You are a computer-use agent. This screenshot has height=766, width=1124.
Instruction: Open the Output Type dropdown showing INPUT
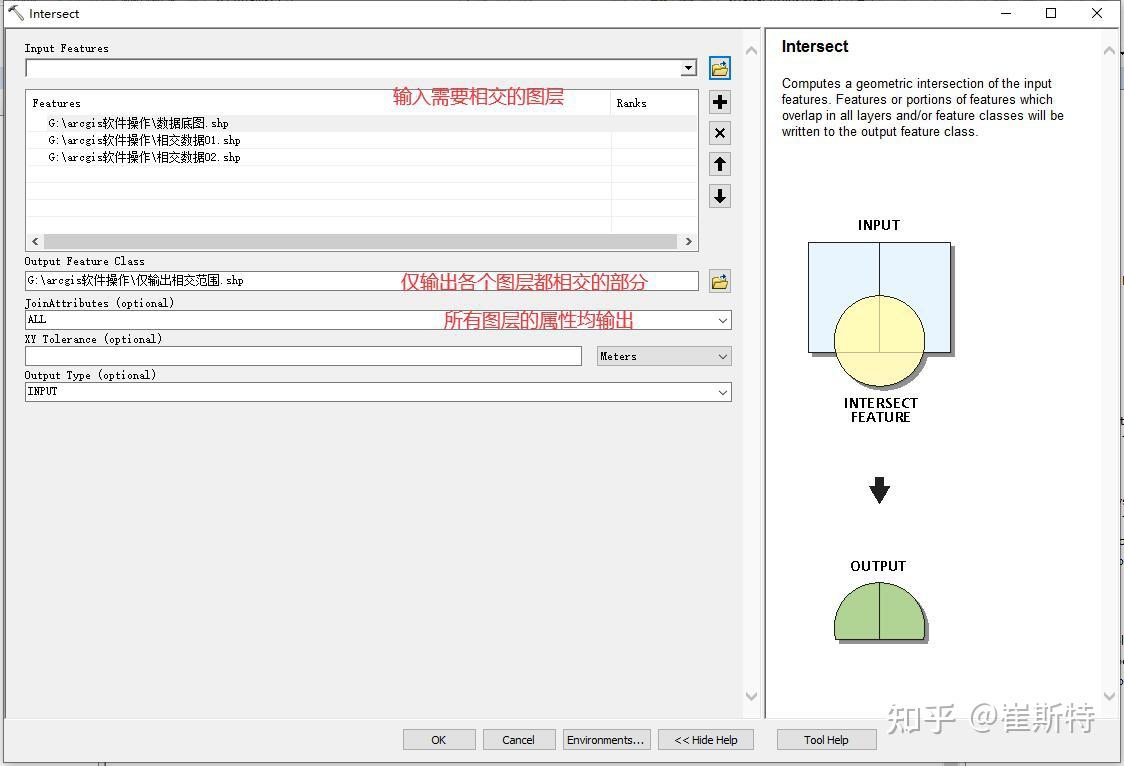pyautogui.click(x=723, y=391)
